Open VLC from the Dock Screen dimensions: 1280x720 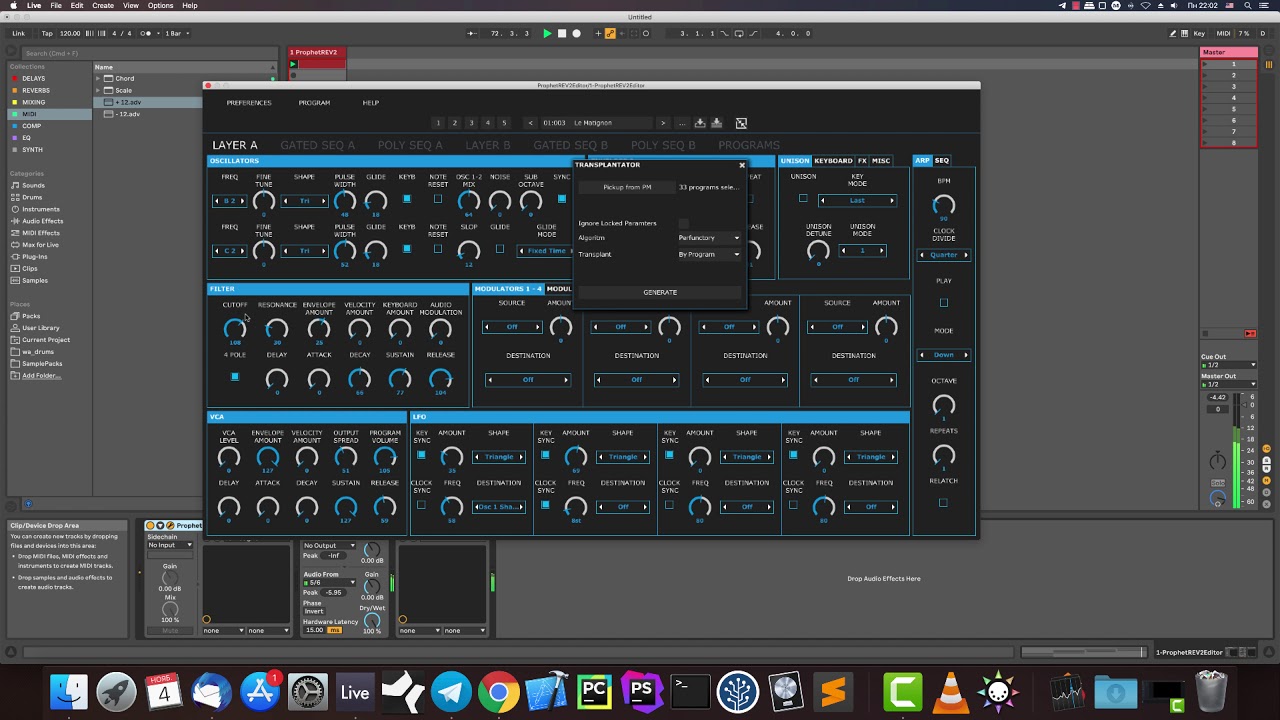click(950, 692)
